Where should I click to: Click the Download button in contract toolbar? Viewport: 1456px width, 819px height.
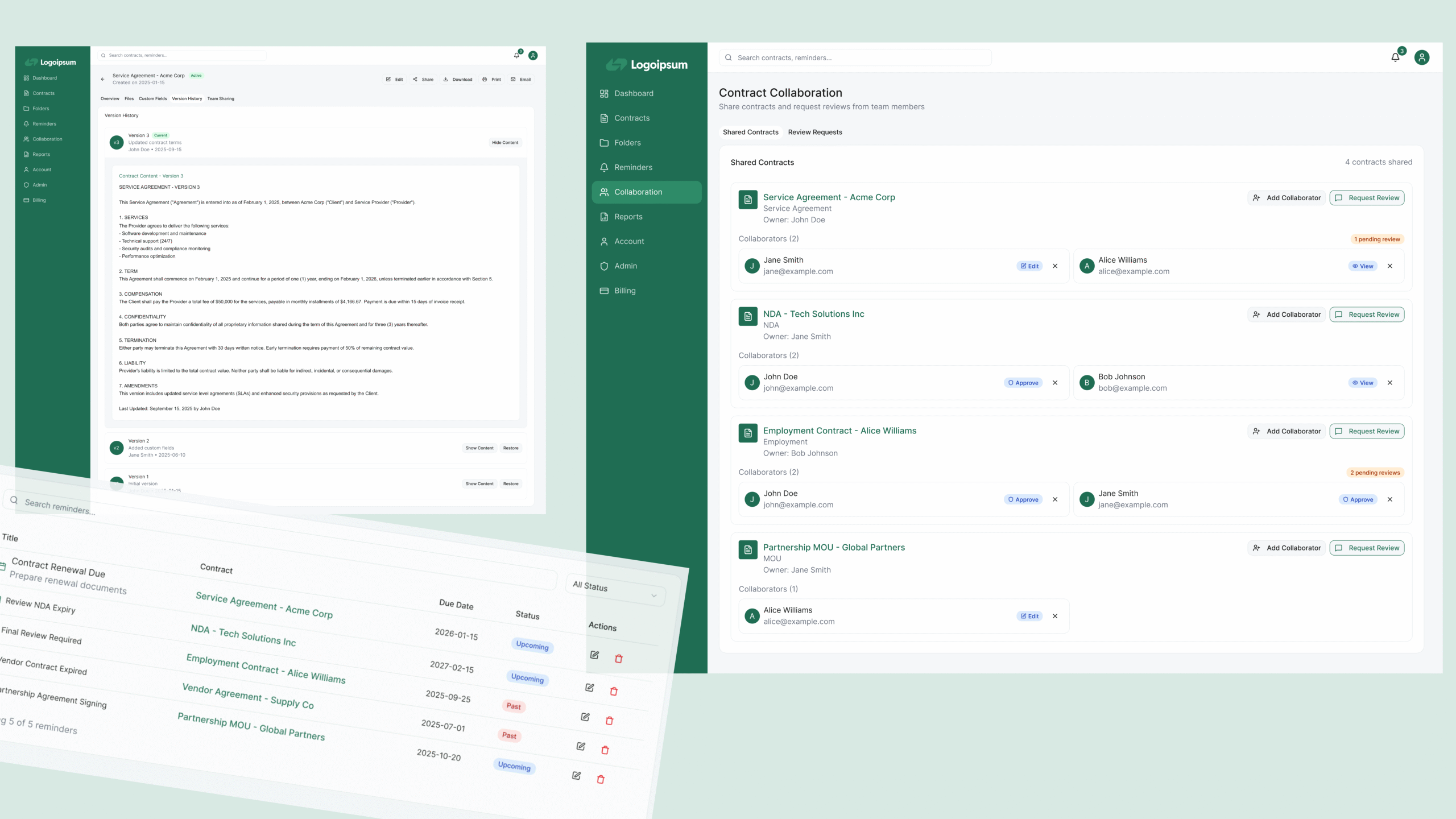pyautogui.click(x=458, y=80)
